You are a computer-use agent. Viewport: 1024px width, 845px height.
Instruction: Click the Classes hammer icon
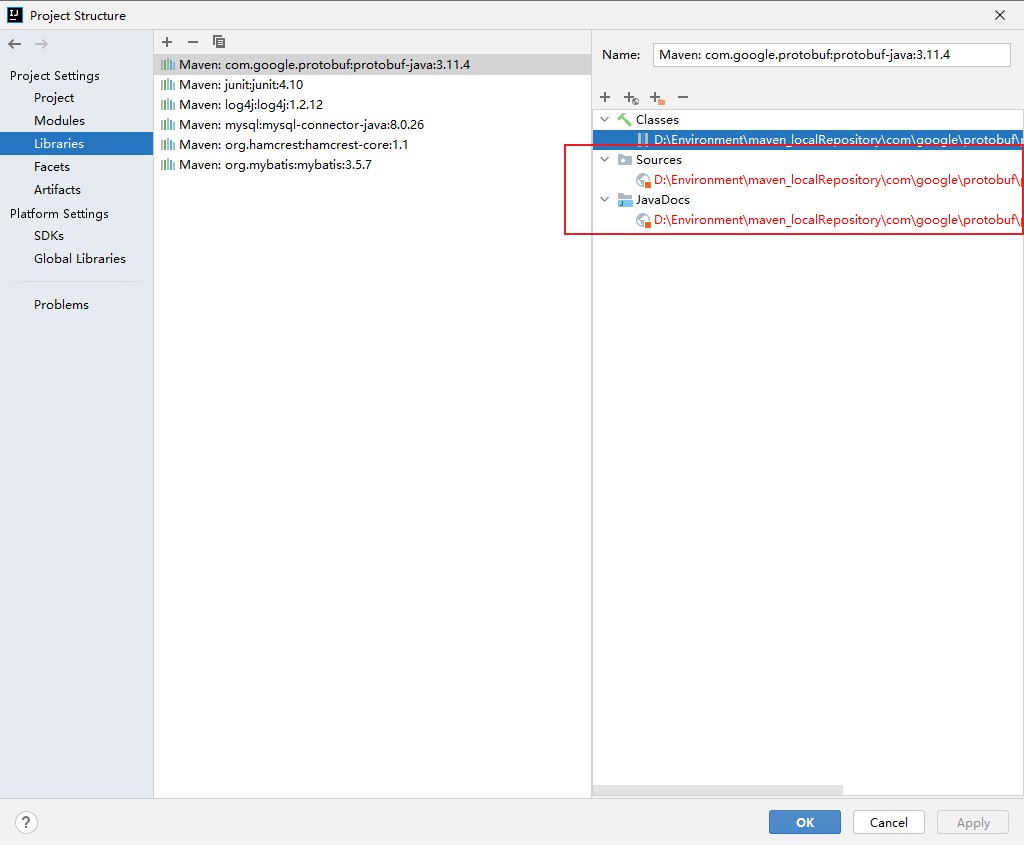[624, 120]
